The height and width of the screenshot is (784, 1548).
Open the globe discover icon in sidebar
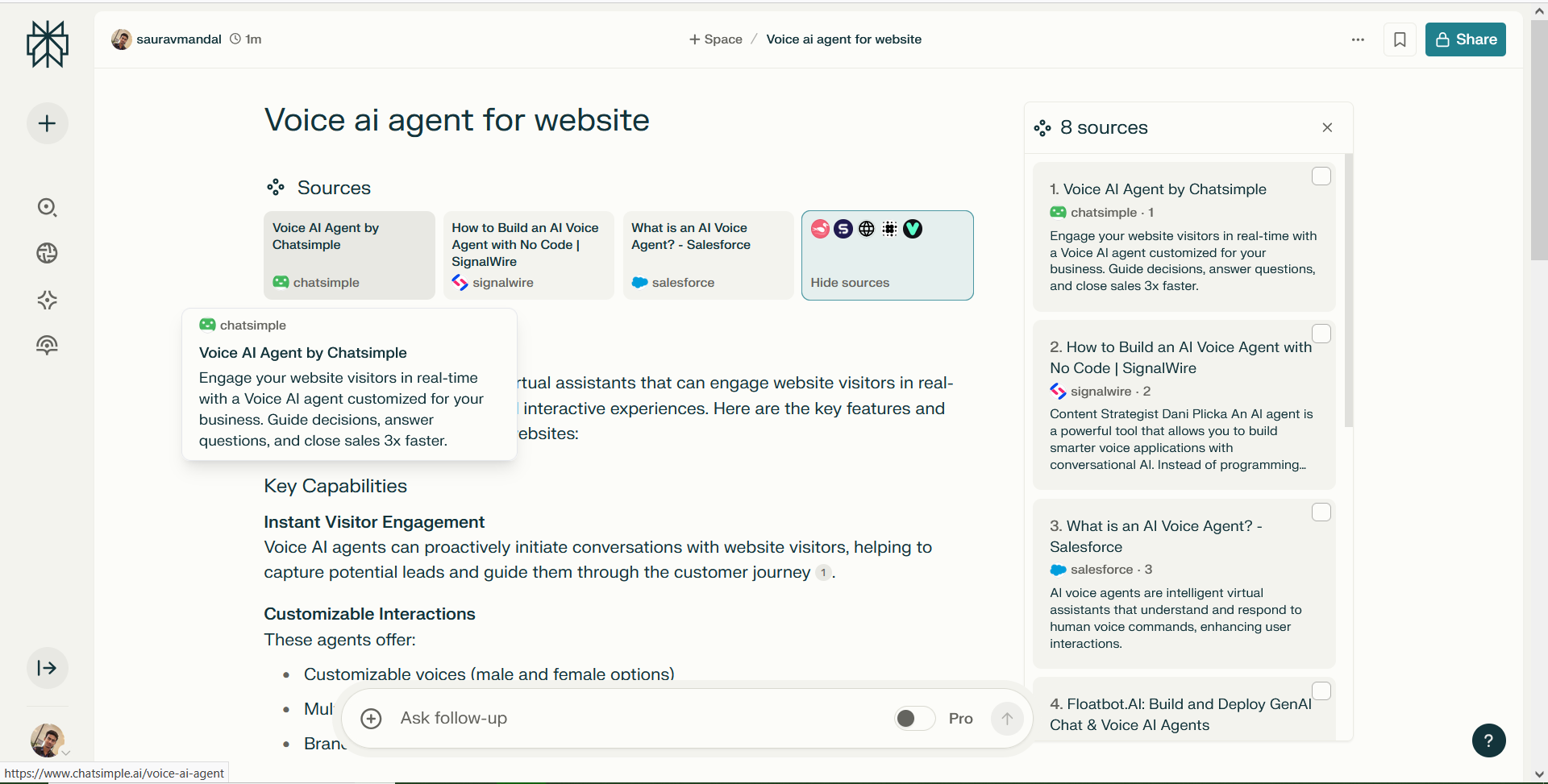(47, 252)
